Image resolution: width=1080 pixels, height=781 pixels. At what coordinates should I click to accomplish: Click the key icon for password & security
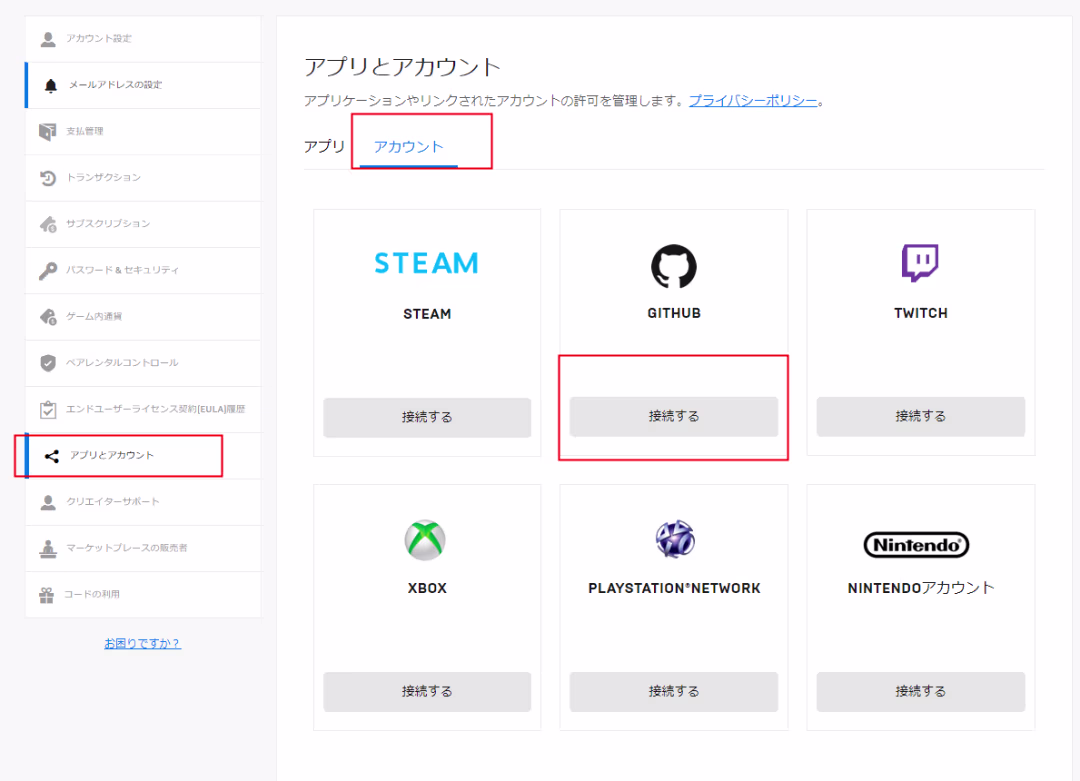point(48,271)
